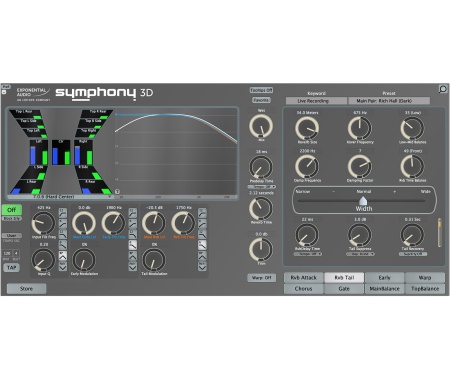Click the Early Modulation knob
Viewport: 450px width, 380px height.
(84, 260)
